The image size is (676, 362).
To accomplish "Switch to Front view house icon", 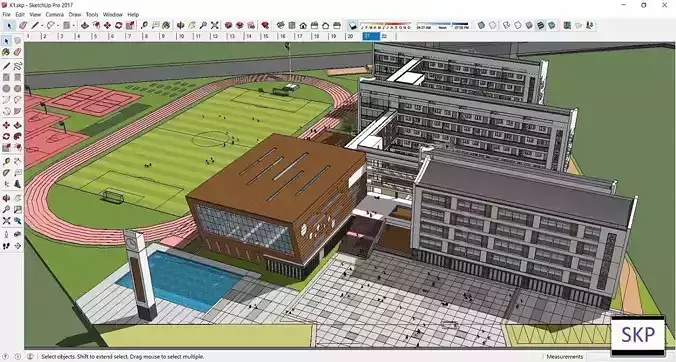I will click(x=304, y=25).
